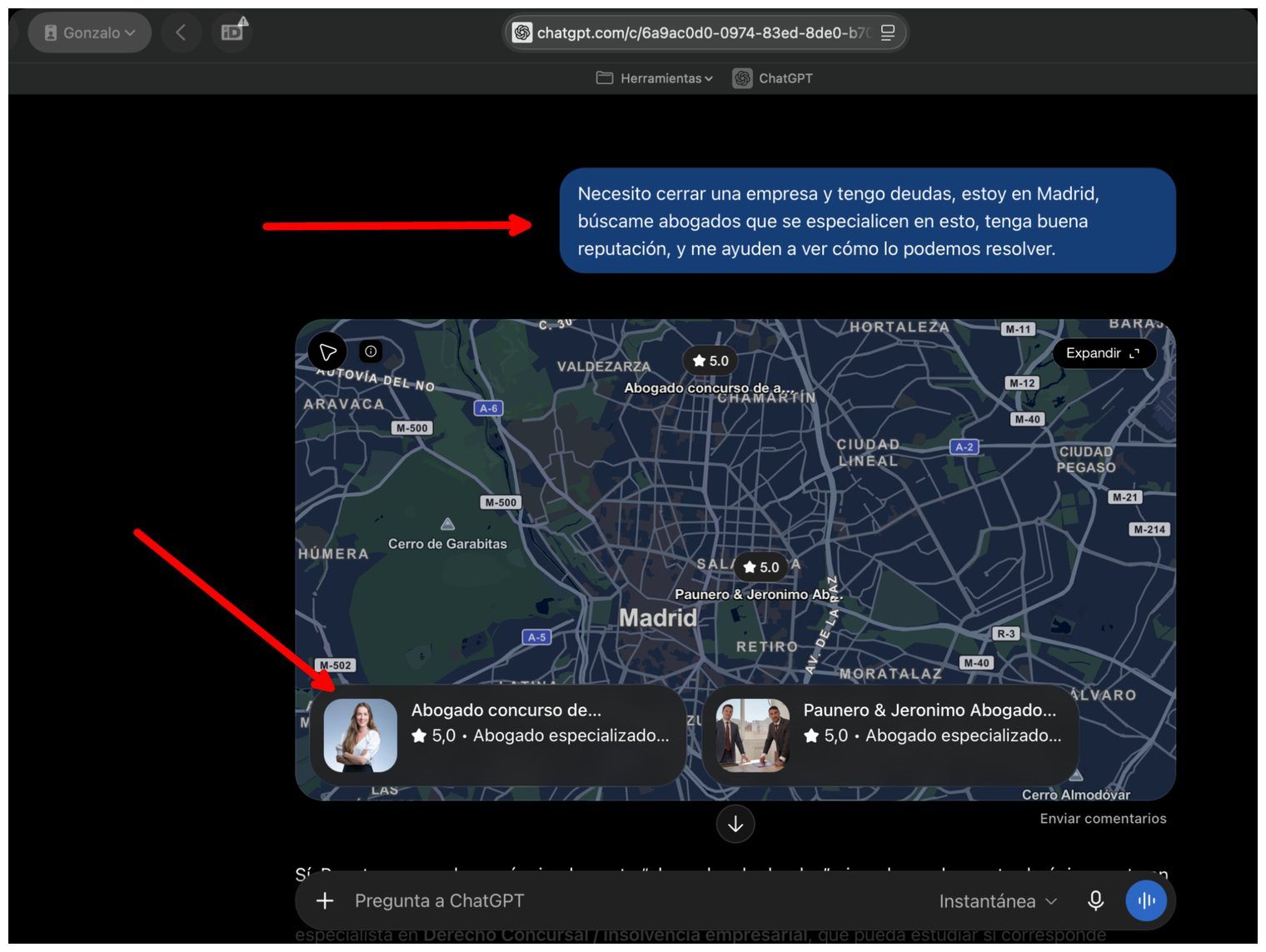Center the map with the location arrow icon

[x=327, y=352]
